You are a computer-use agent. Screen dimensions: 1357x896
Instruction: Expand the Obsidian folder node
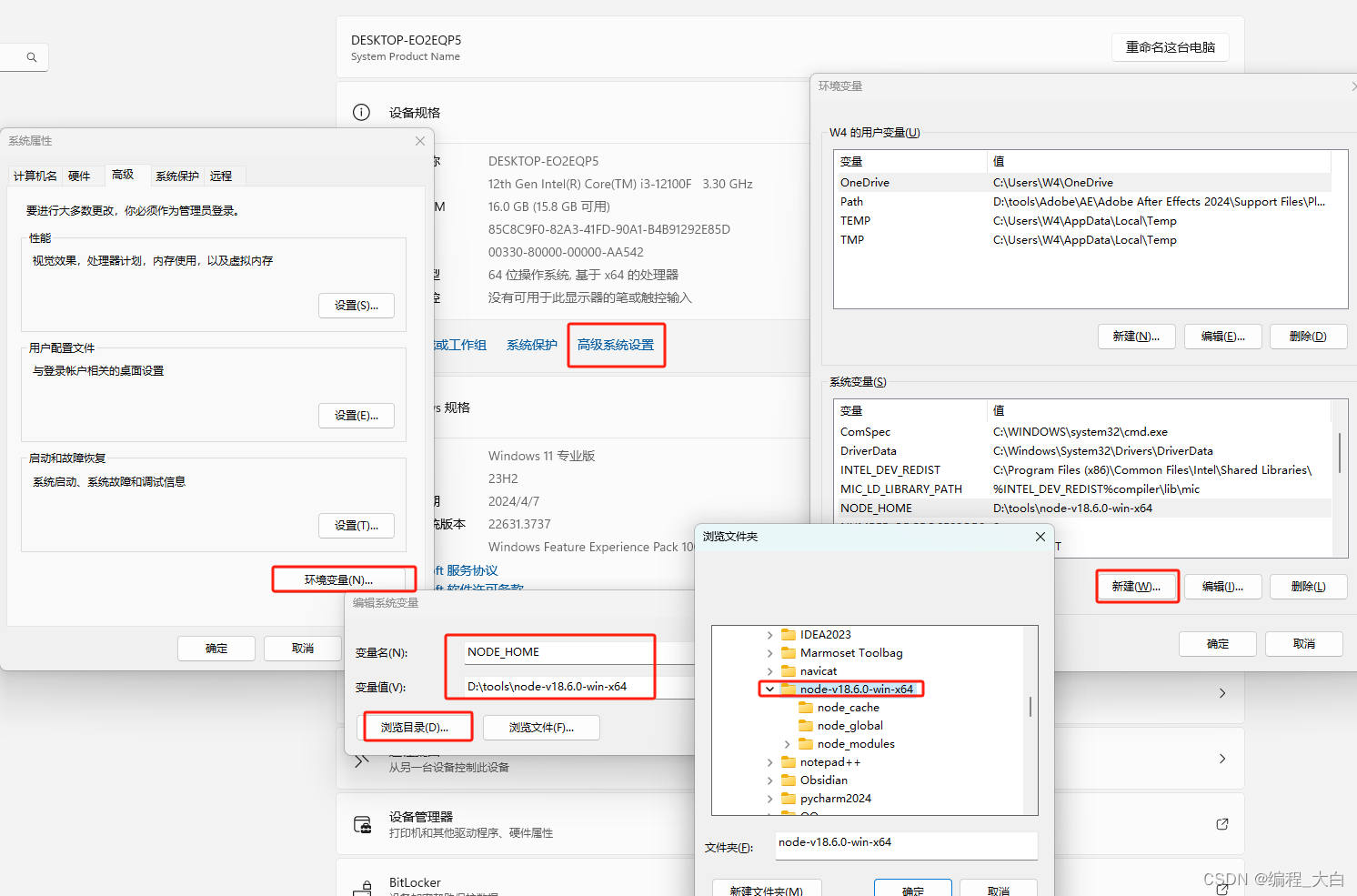tap(769, 780)
